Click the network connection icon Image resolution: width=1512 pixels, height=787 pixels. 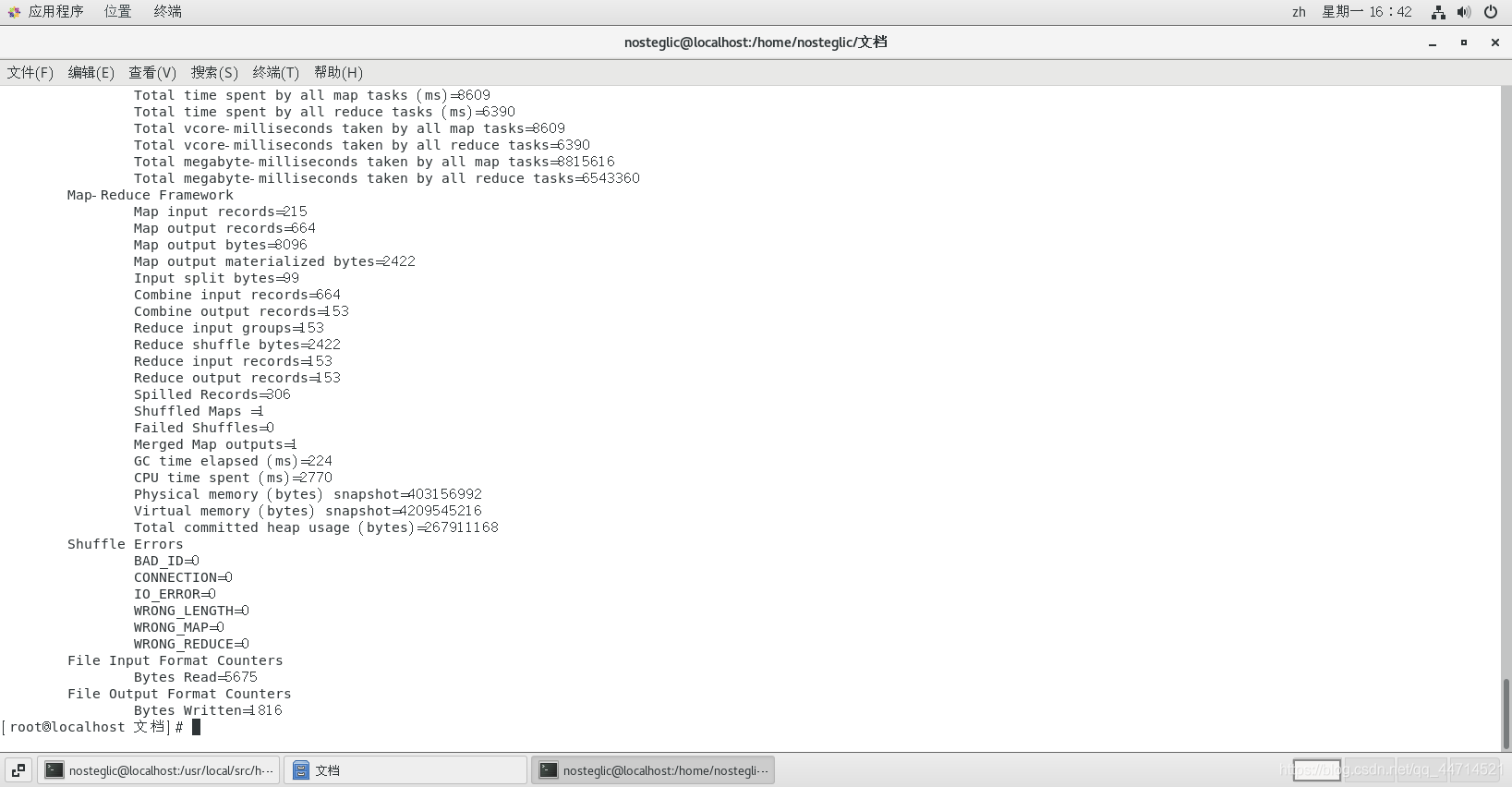coord(1438,12)
